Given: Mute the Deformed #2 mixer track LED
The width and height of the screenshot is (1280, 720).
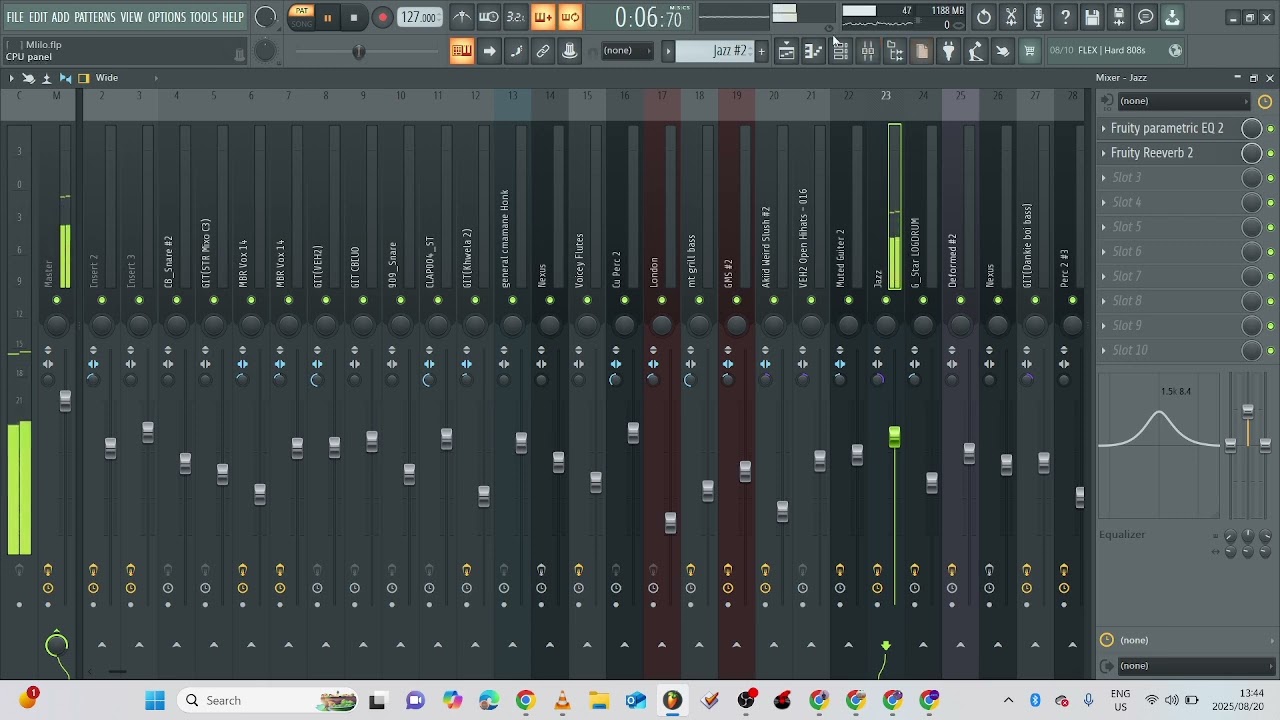Looking at the screenshot, I should coord(960,300).
